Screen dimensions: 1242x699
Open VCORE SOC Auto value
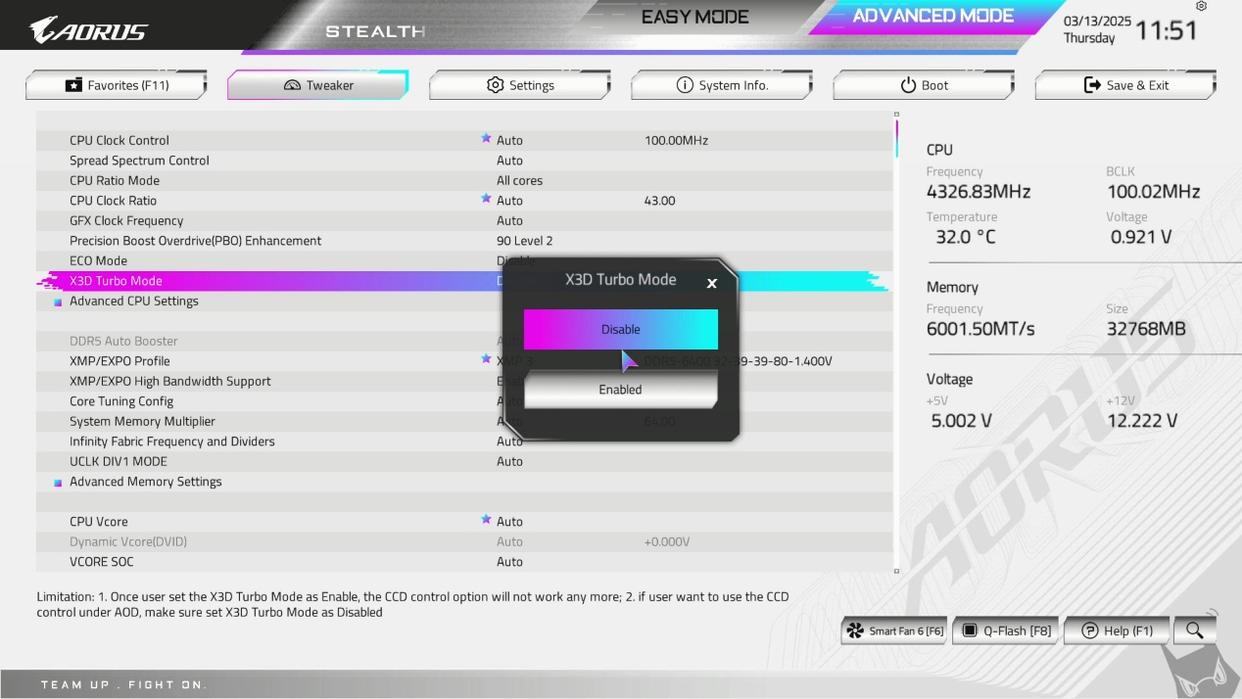click(510, 562)
